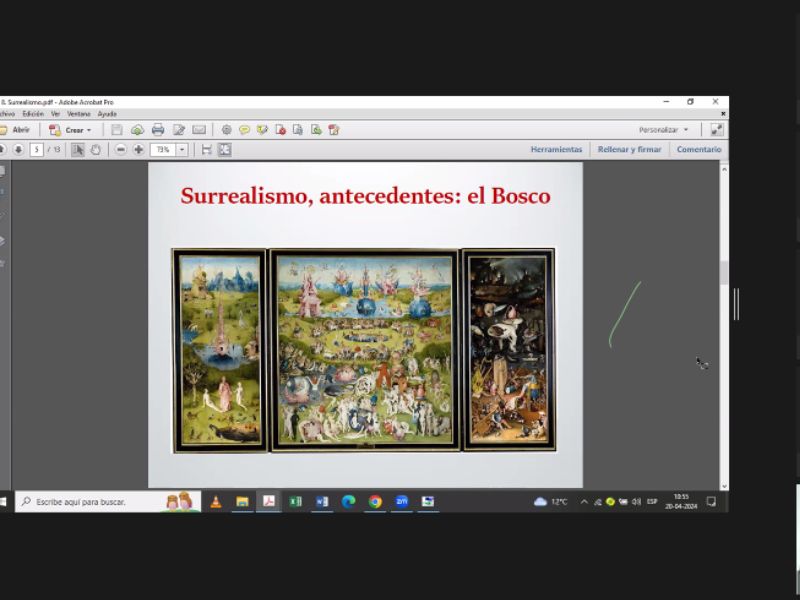This screenshot has height=600, width=800.
Task: Click scrollbar down arrow in document pane
Action: [x=724, y=485]
